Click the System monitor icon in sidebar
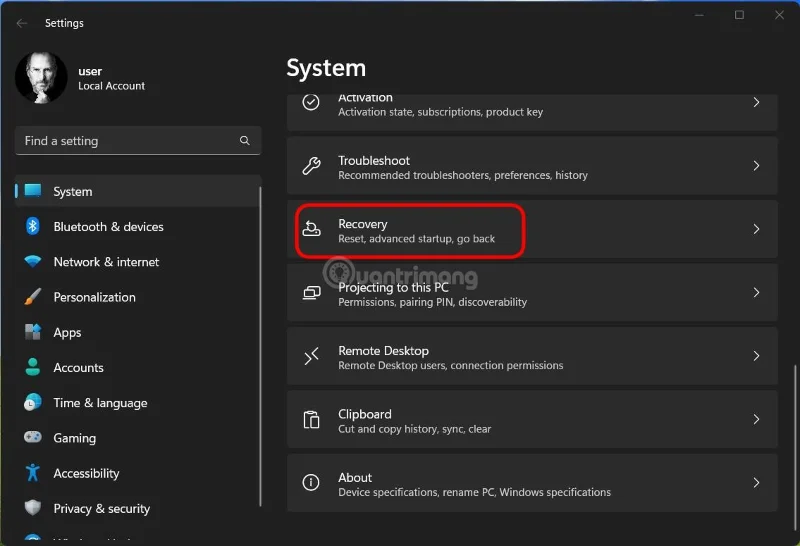The width and height of the screenshot is (800, 546). pyautogui.click(x=33, y=191)
